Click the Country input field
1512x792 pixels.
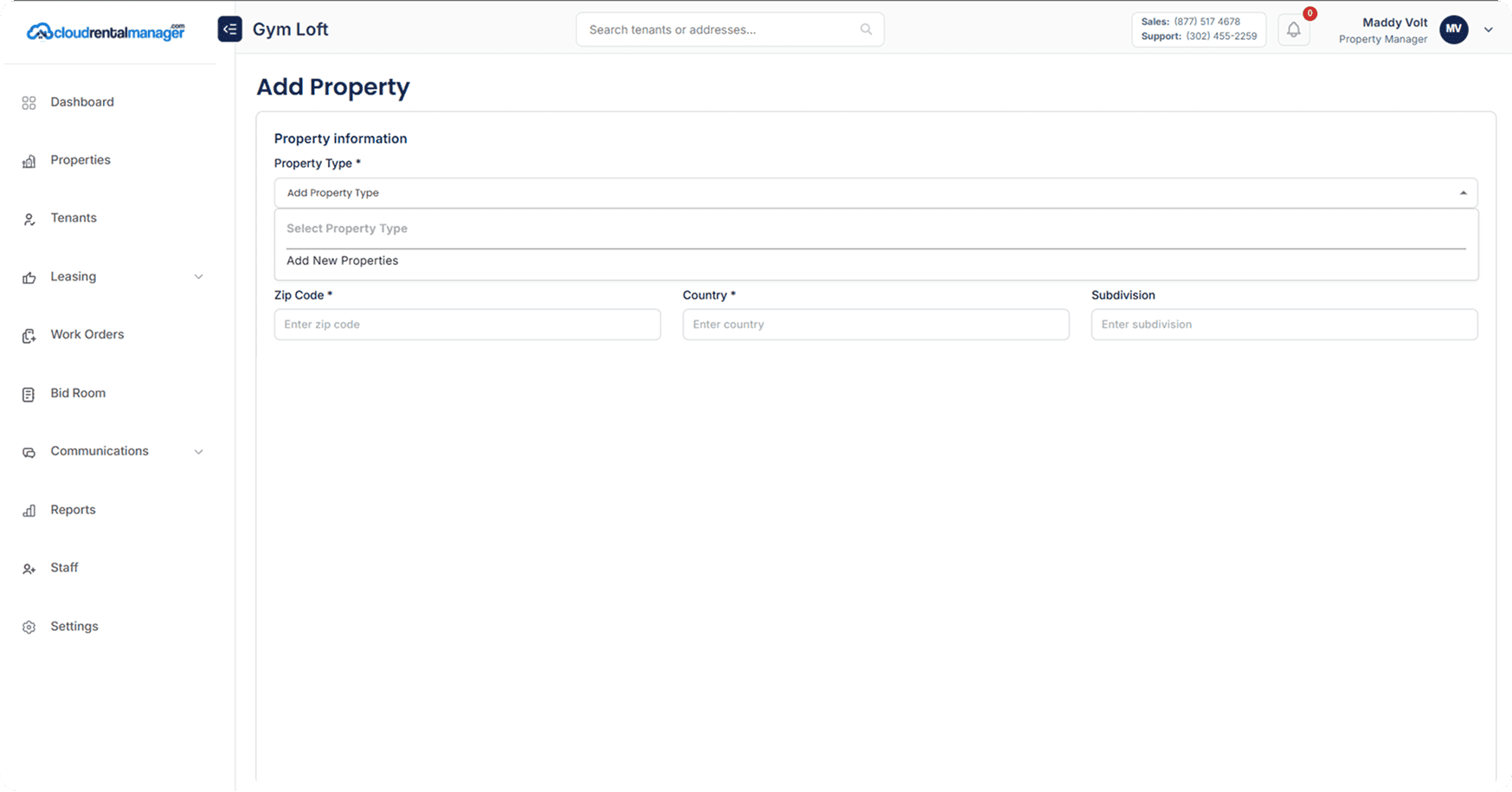coord(876,325)
